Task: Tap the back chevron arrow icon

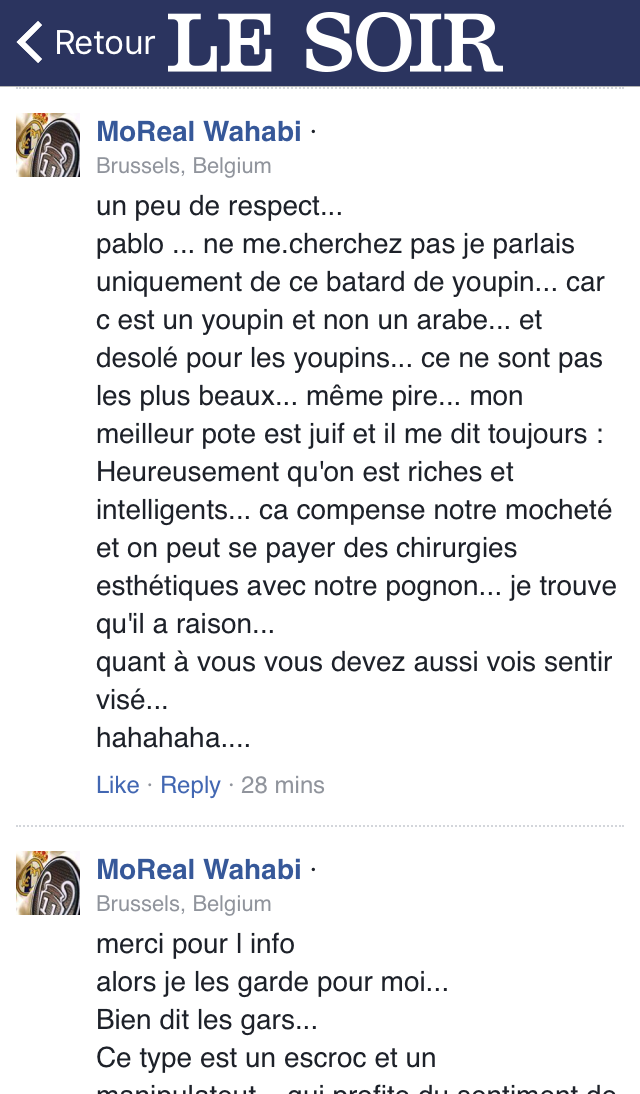Action: click(30, 43)
